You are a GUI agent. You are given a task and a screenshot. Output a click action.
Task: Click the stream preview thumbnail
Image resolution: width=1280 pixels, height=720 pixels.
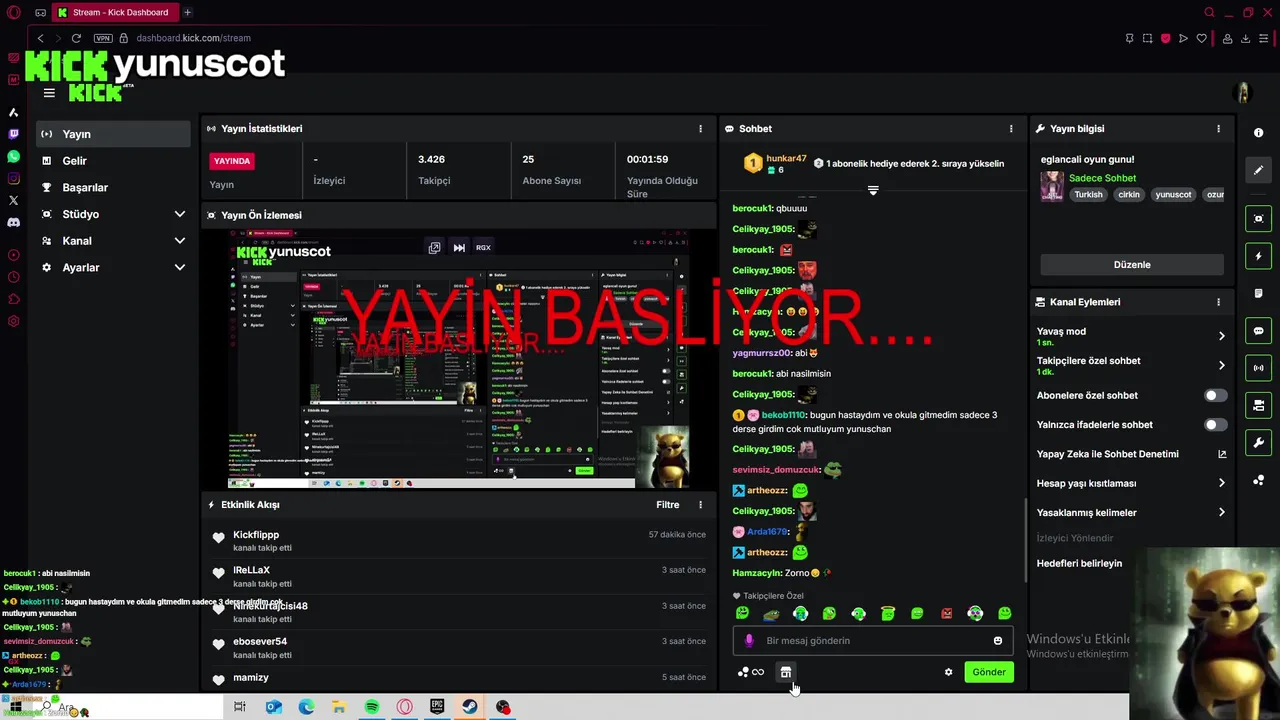[x=459, y=359]
